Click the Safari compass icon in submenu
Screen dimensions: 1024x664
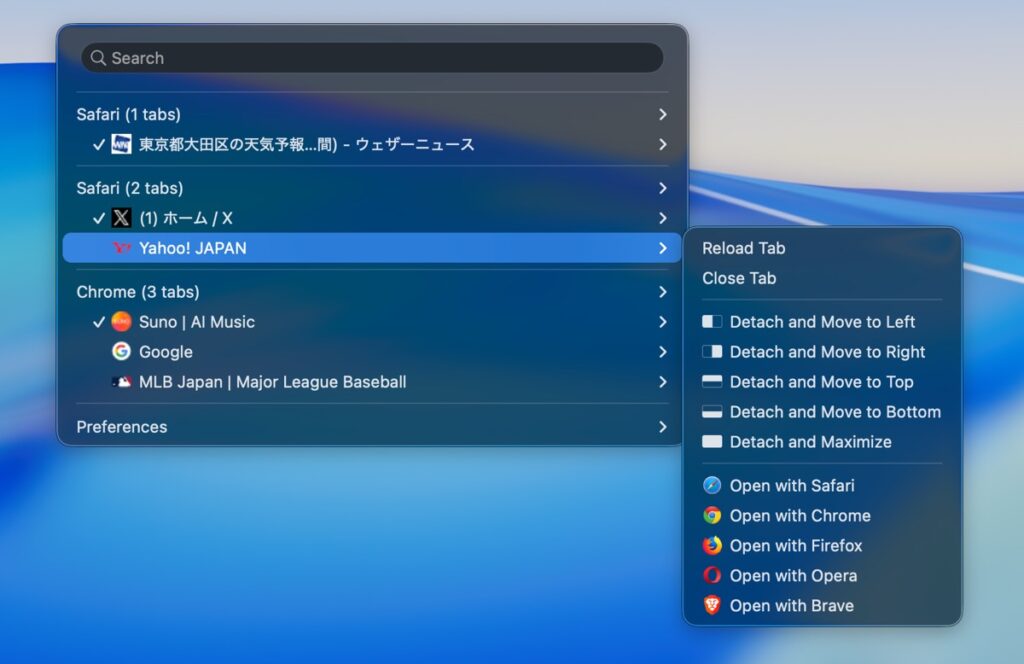[712, 486]
